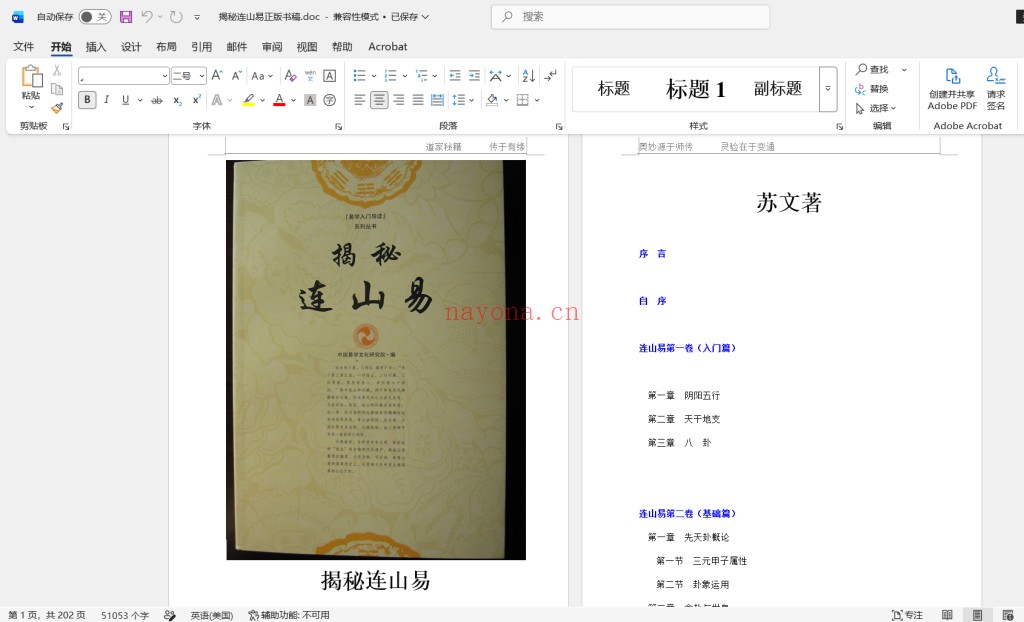
Task: Click Create and Share Adobe PDF
Action: tap(952, 89)
